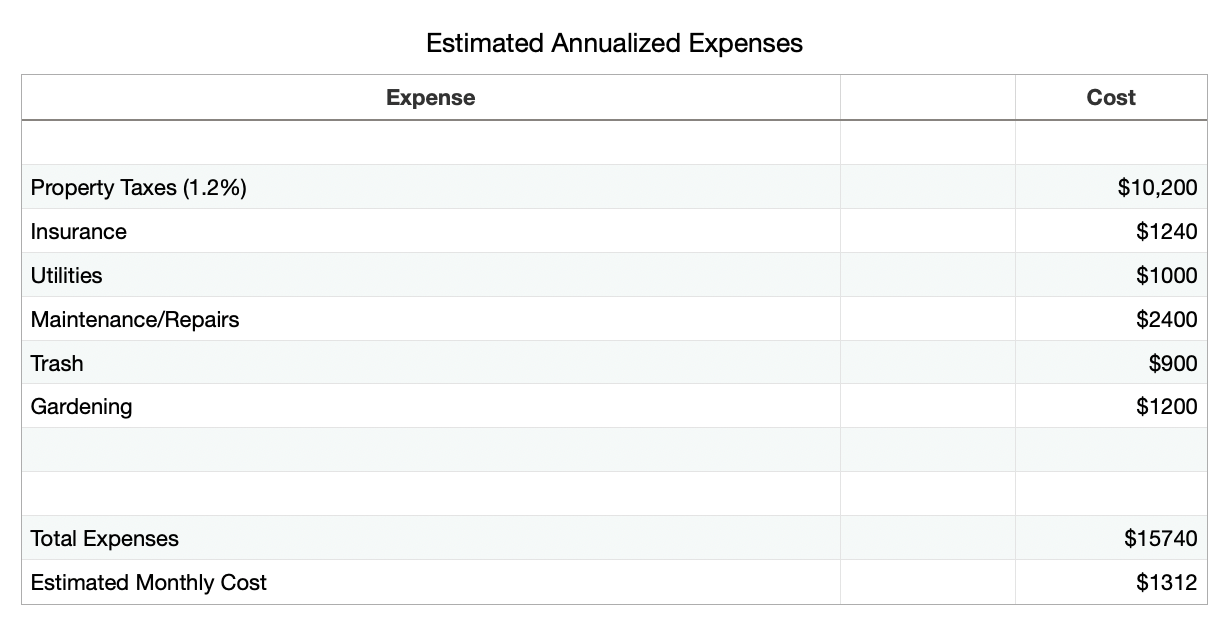Click the $1312 monthly cost cell
1228x622 pixels.
point(1111,582)
